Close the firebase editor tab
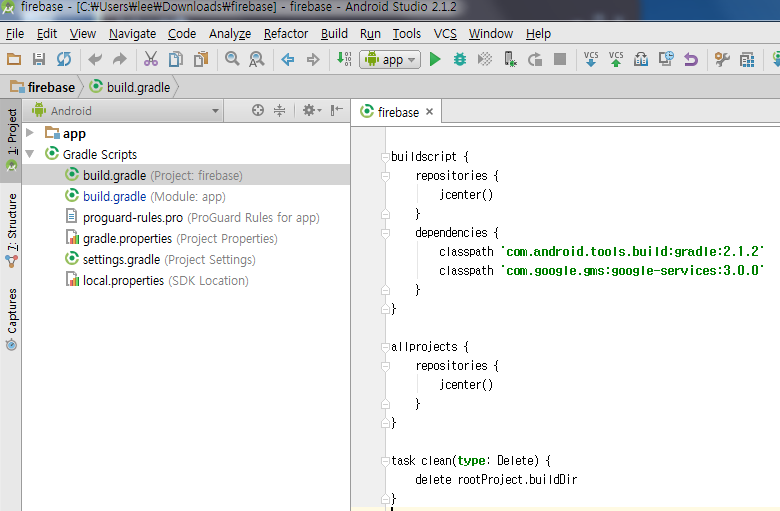The width and height of the screenshot is (780, 511). tap(429, 111)
